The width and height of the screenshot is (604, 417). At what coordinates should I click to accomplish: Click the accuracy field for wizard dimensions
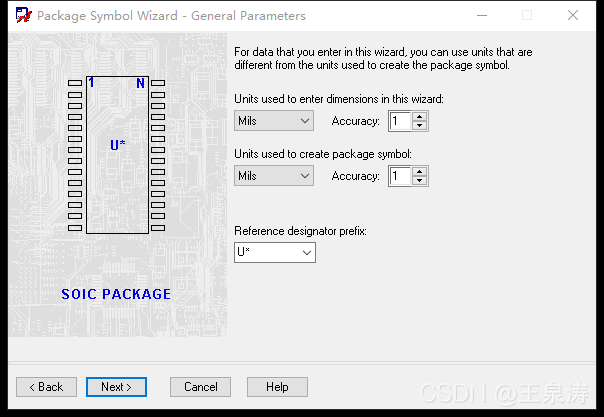[x=399, y=121]
